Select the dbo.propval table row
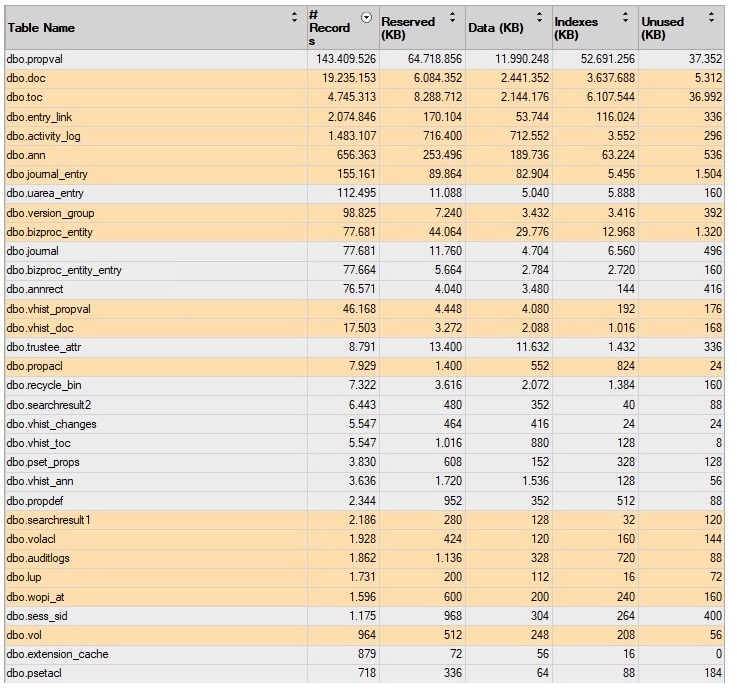The image size is (737, 690). click(x=35, y=60)
